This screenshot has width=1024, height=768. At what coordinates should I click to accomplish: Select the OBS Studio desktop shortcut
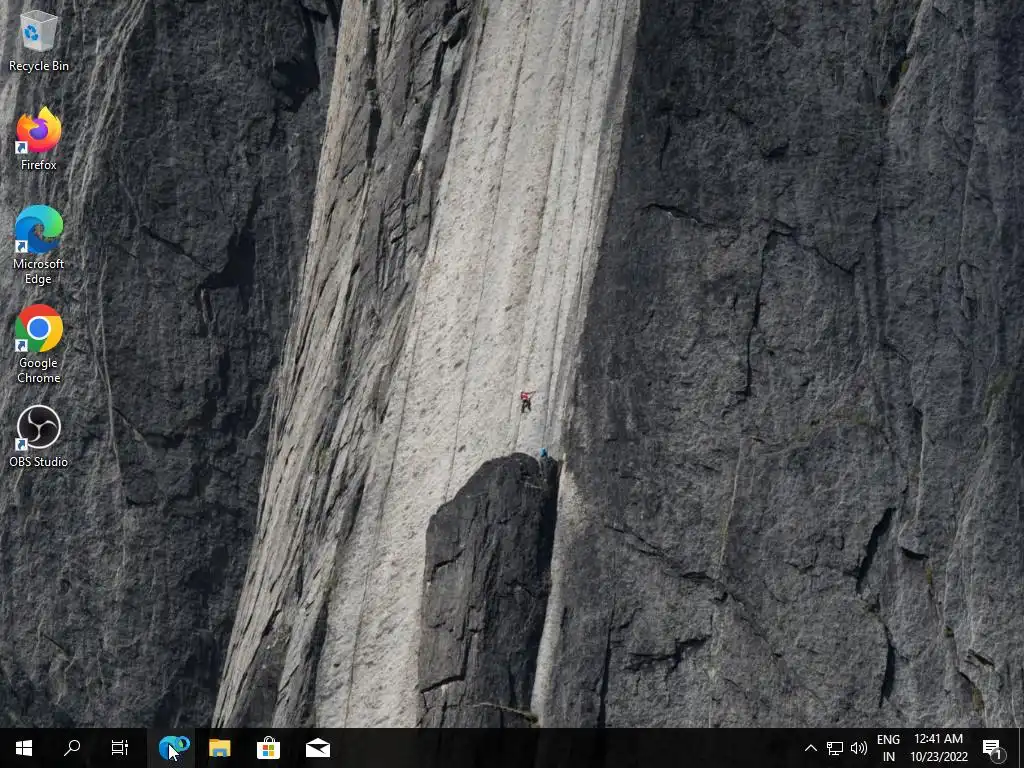(x=39, y=436)
